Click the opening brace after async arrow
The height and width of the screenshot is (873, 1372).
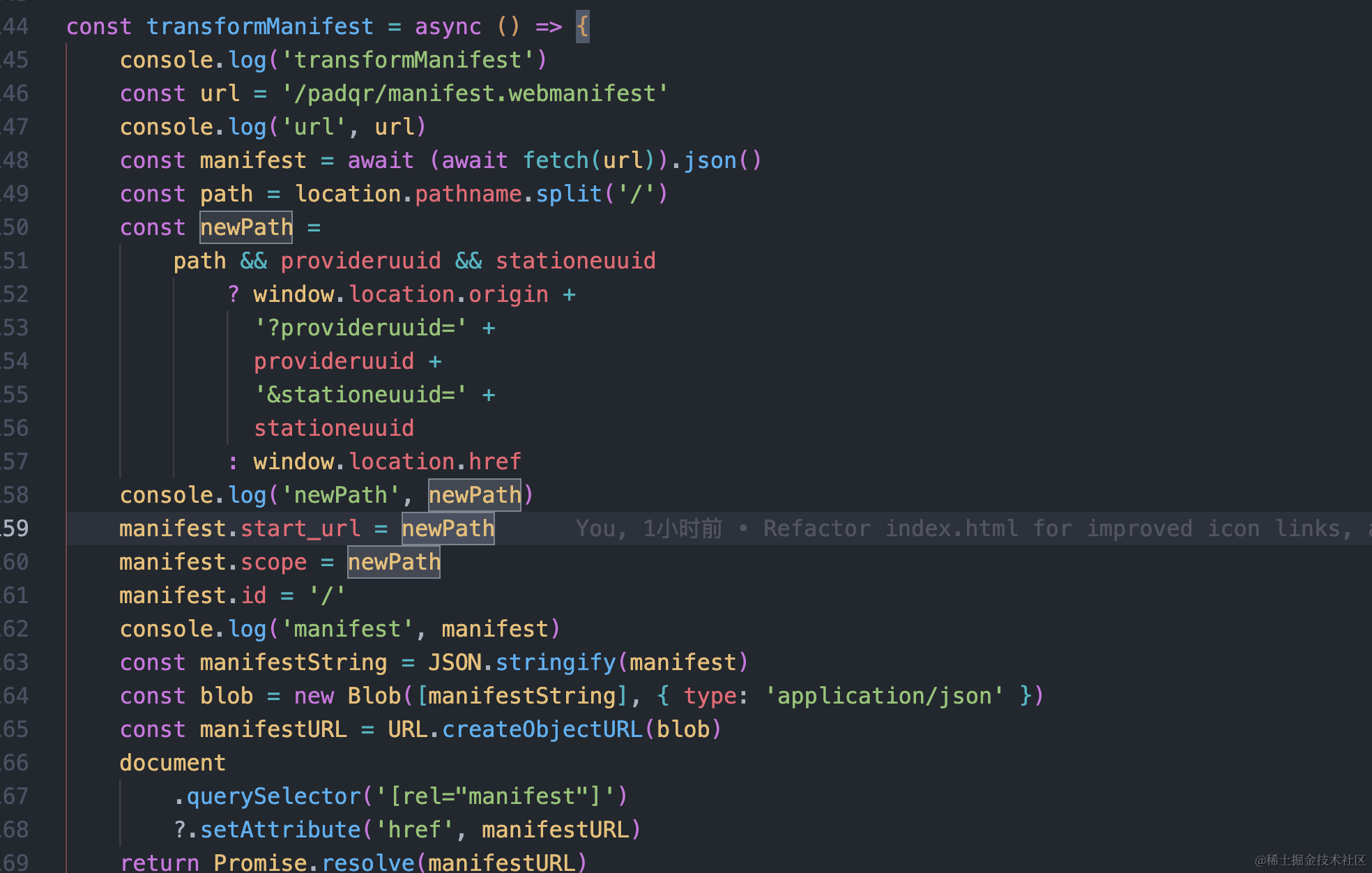582,26
